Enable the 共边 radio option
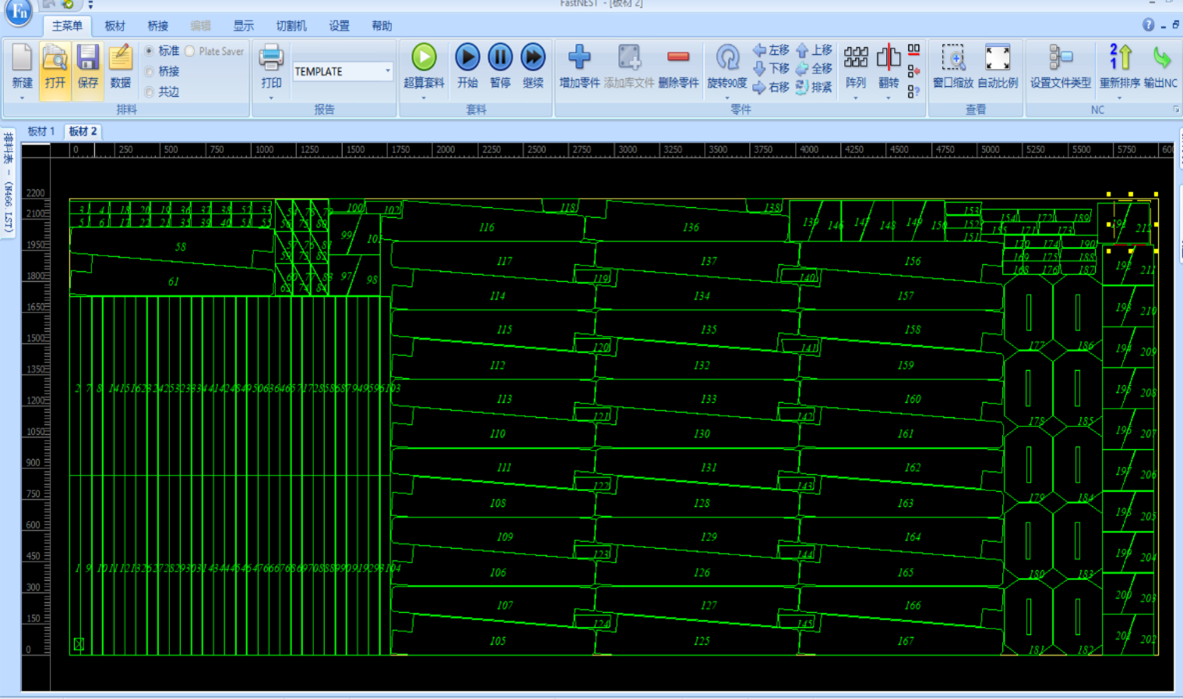 click(150, 92)
